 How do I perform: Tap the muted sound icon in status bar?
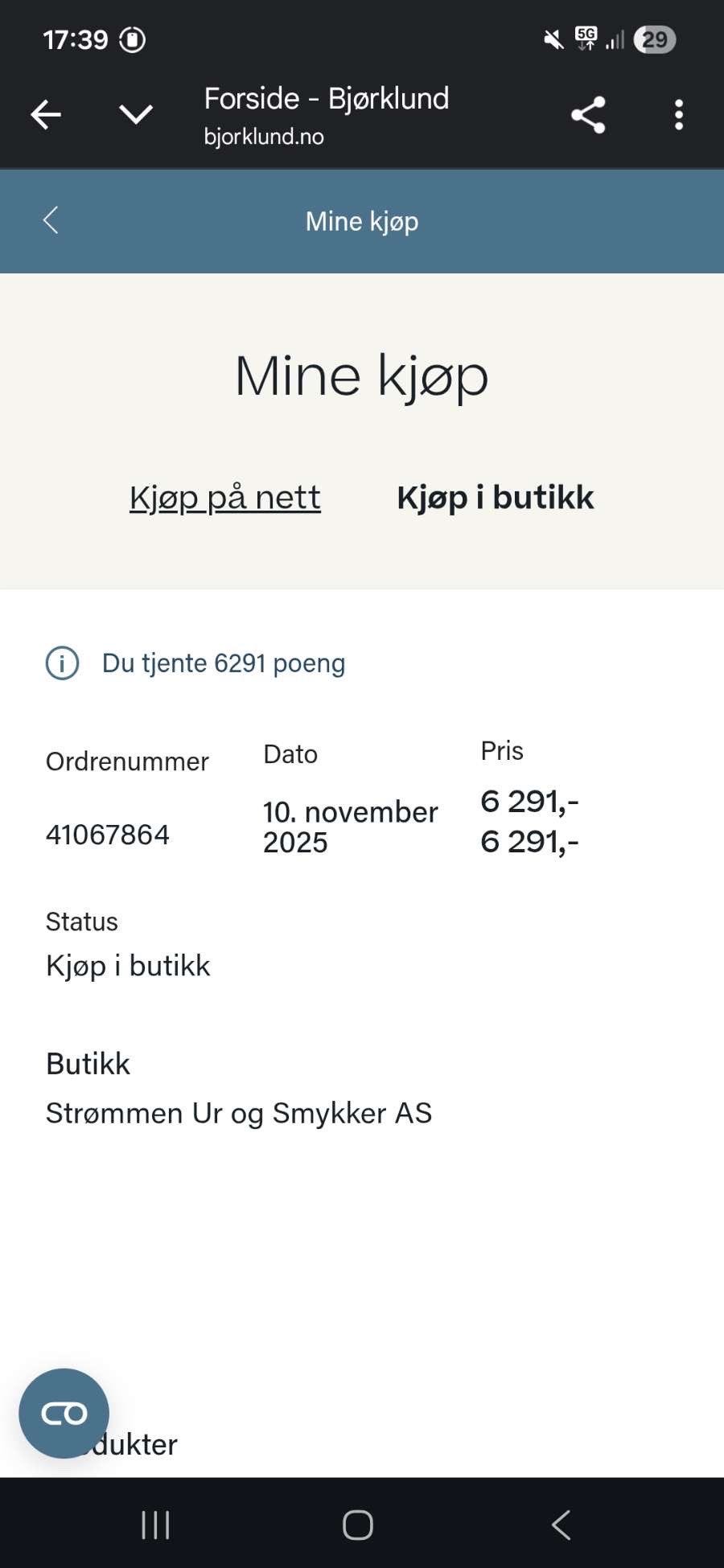pyautogui.click(x=553, y=39)
